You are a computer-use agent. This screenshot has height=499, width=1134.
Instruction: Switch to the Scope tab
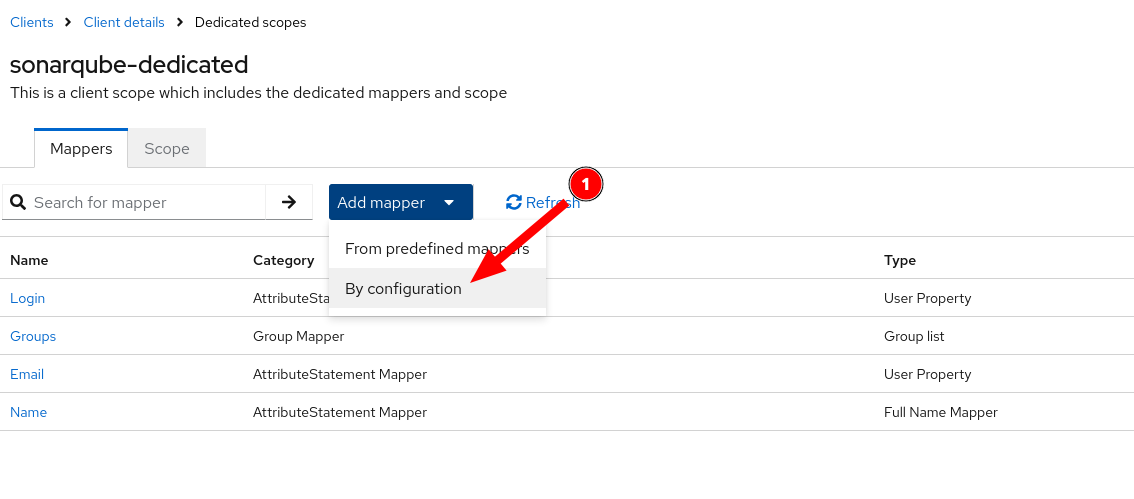click(x=166, y=149)
